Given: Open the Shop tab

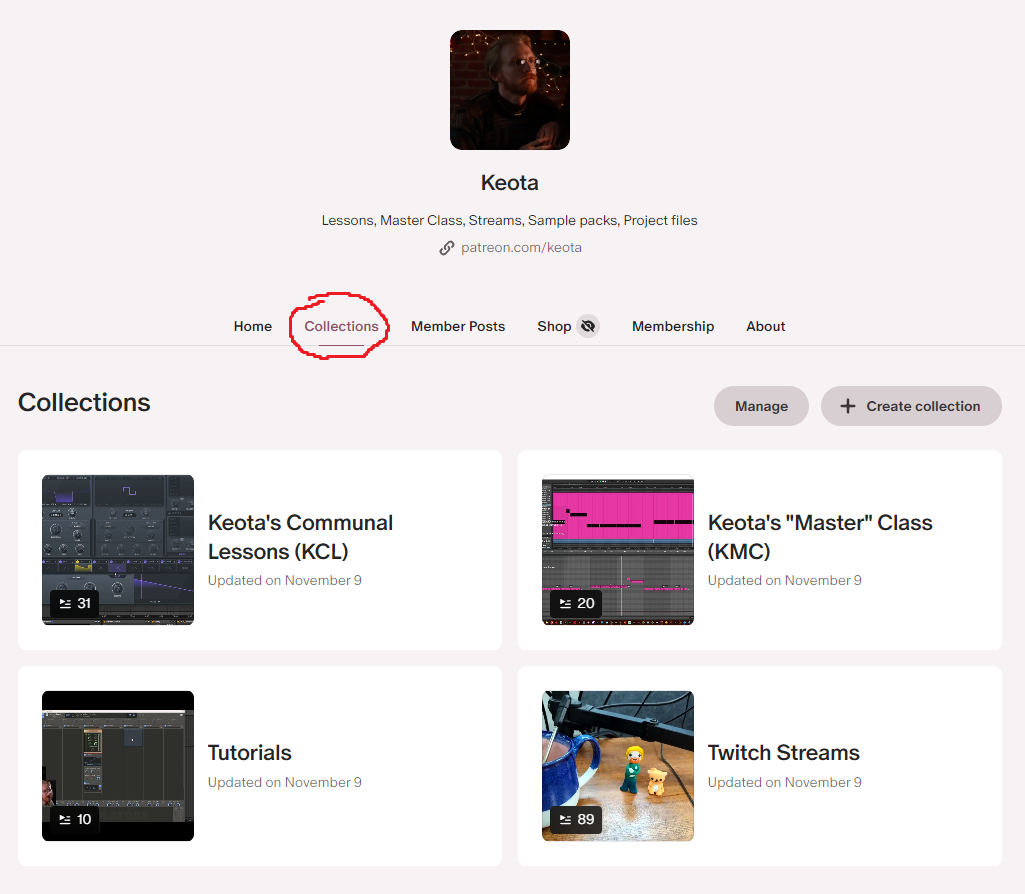Looking at the screenshot, I should [x=554, y=326].
